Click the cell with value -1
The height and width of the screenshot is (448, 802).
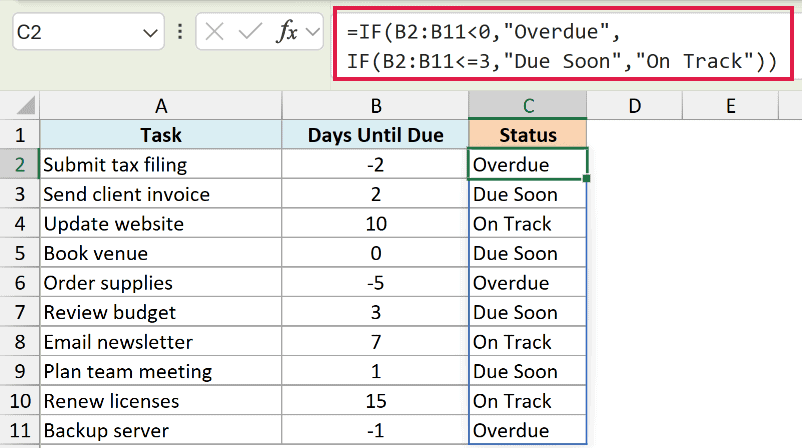tap(375, 430)
